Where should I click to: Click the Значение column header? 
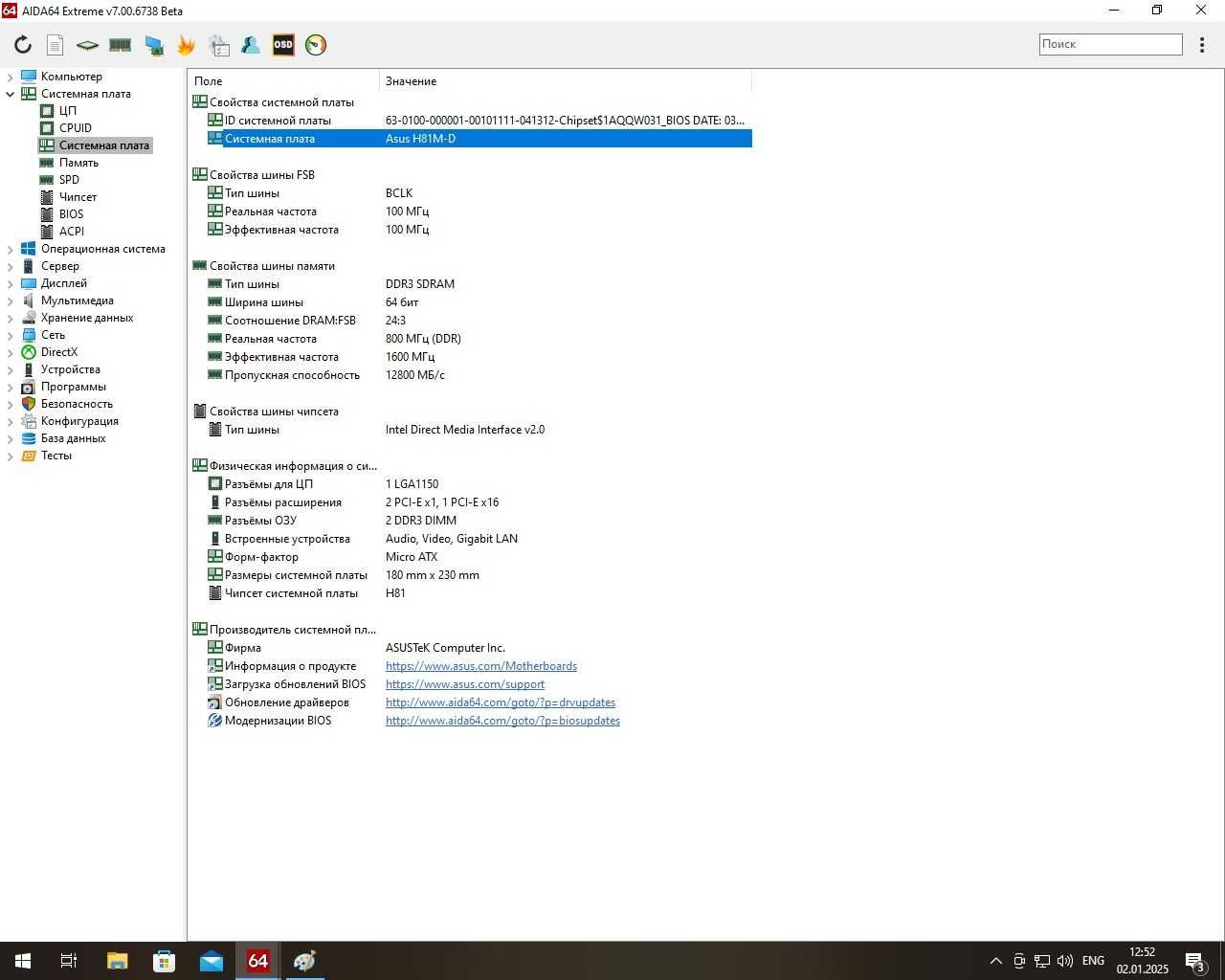(x=566, y=81)
